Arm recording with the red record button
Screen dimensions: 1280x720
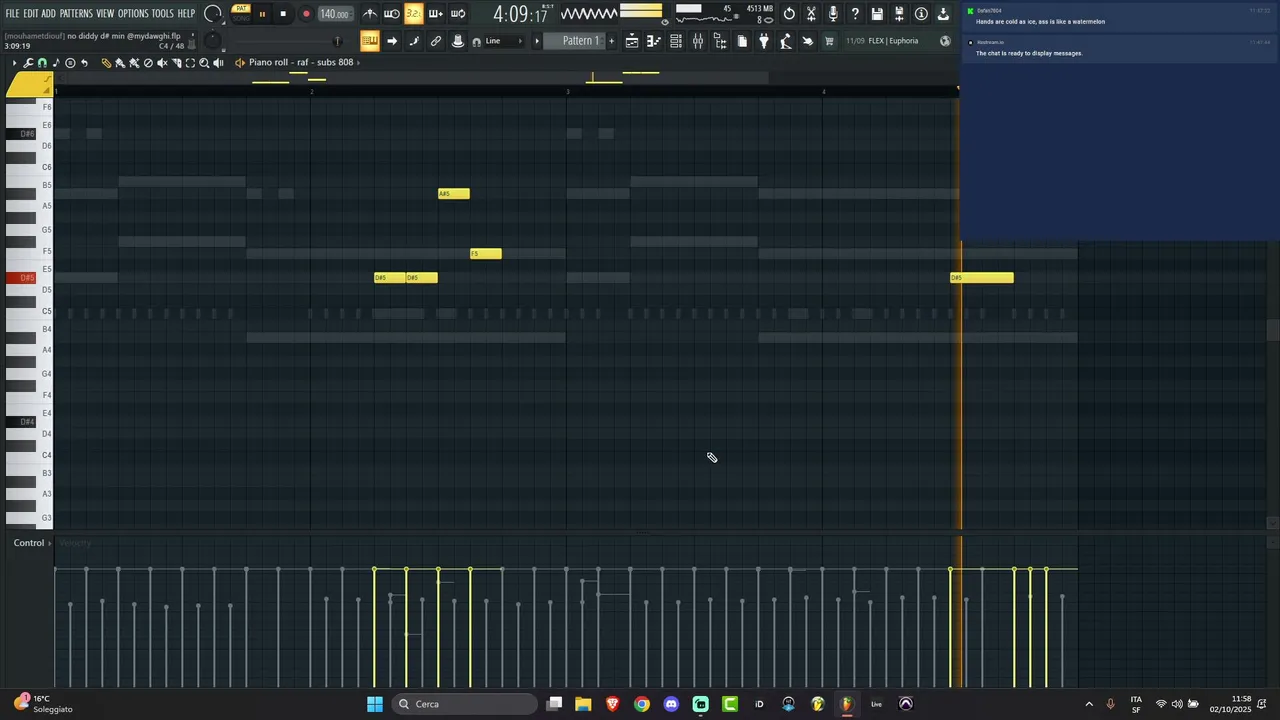[306, 14]
